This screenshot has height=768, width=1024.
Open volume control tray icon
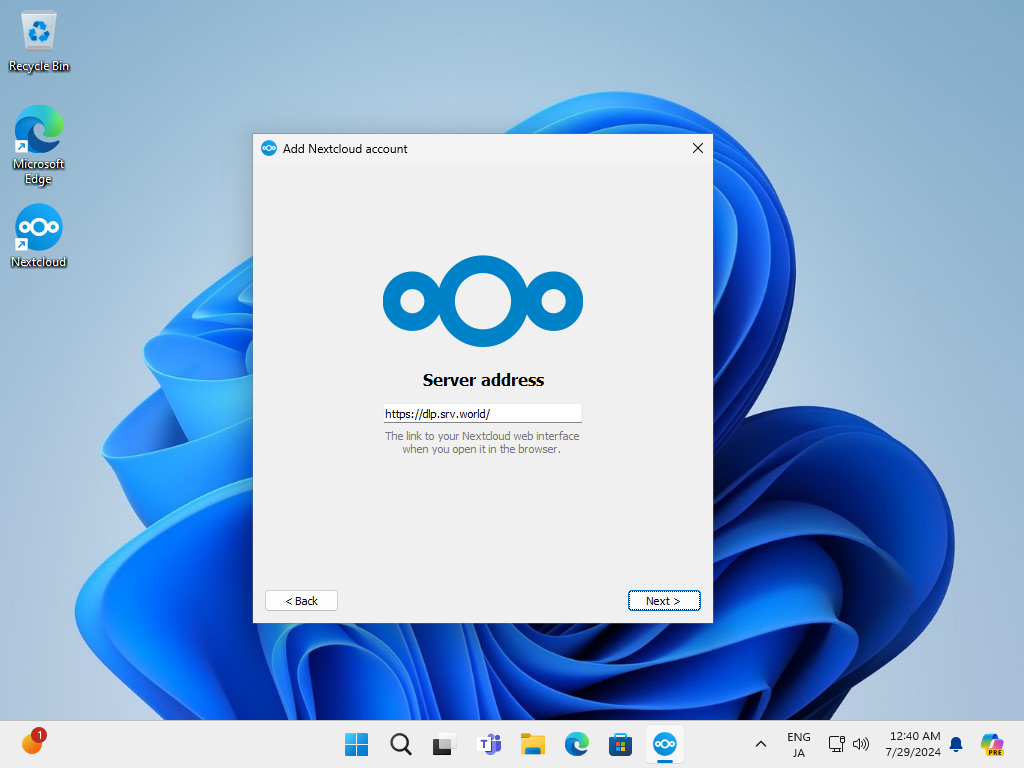coord(861,744)
